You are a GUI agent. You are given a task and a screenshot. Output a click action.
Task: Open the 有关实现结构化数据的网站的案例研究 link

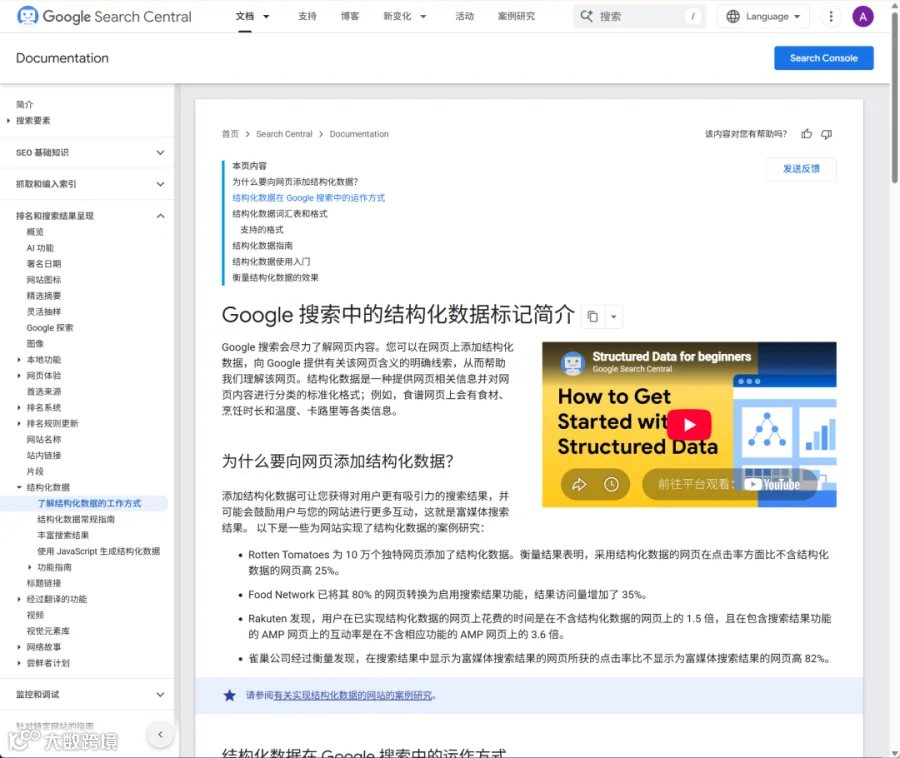click(x=353, y=695)
